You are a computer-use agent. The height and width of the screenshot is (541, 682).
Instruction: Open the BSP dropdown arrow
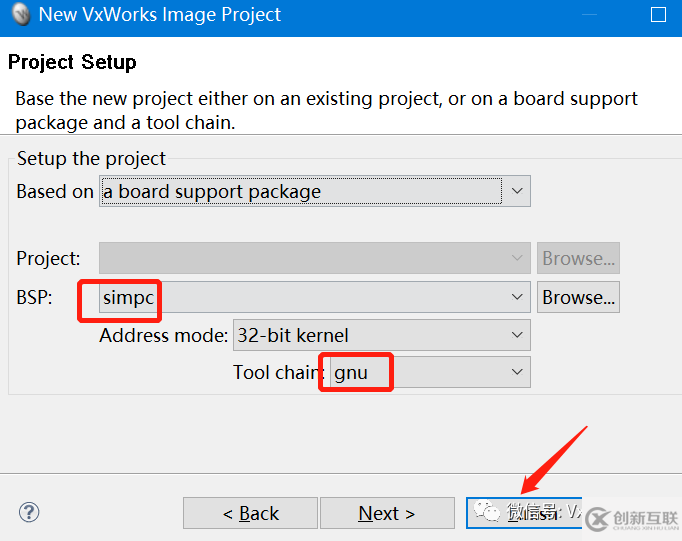point(517,297)
